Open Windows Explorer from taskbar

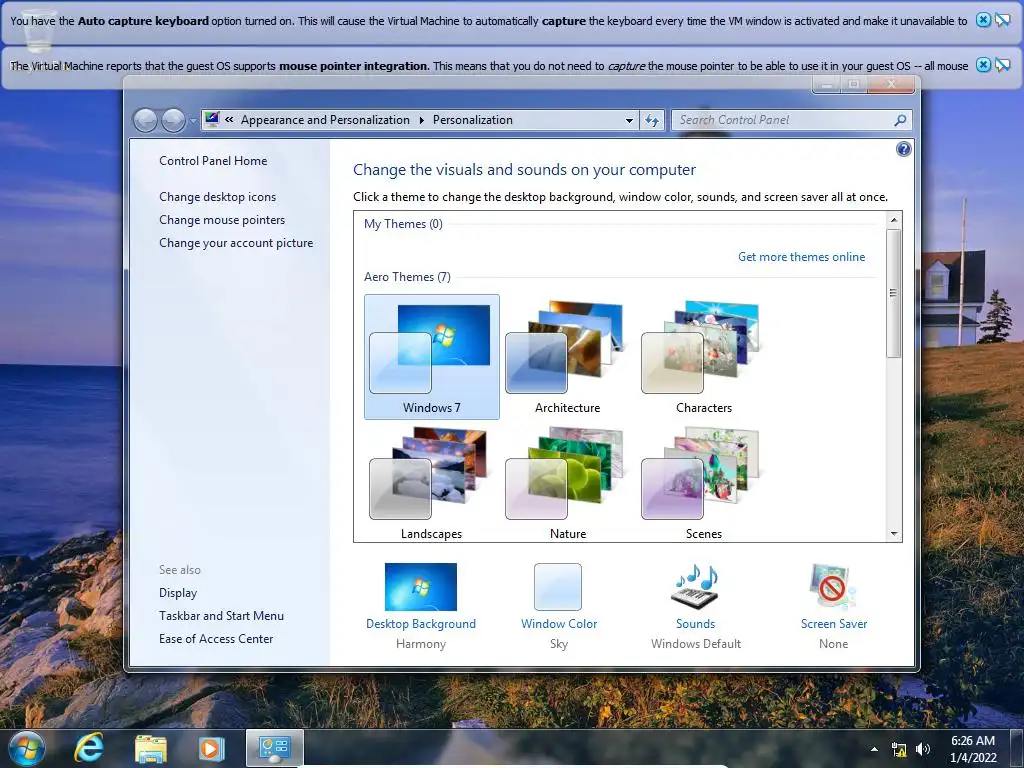tap(151, 749)
